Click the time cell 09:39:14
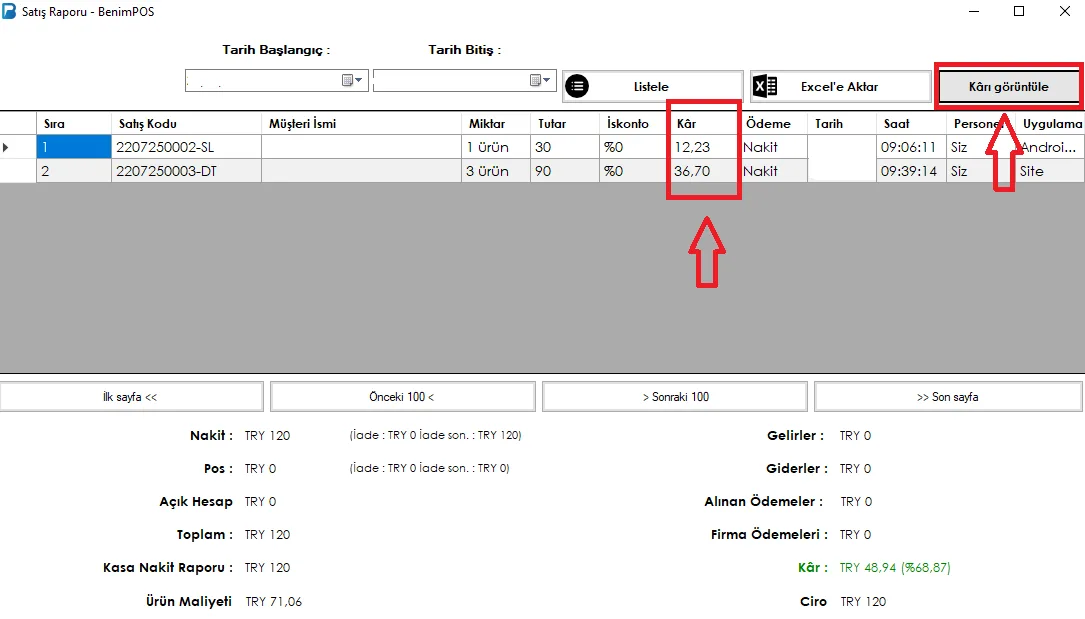The height and width of the screenshot is (619, 1085). pyautogui.click(x=911, y=171)
